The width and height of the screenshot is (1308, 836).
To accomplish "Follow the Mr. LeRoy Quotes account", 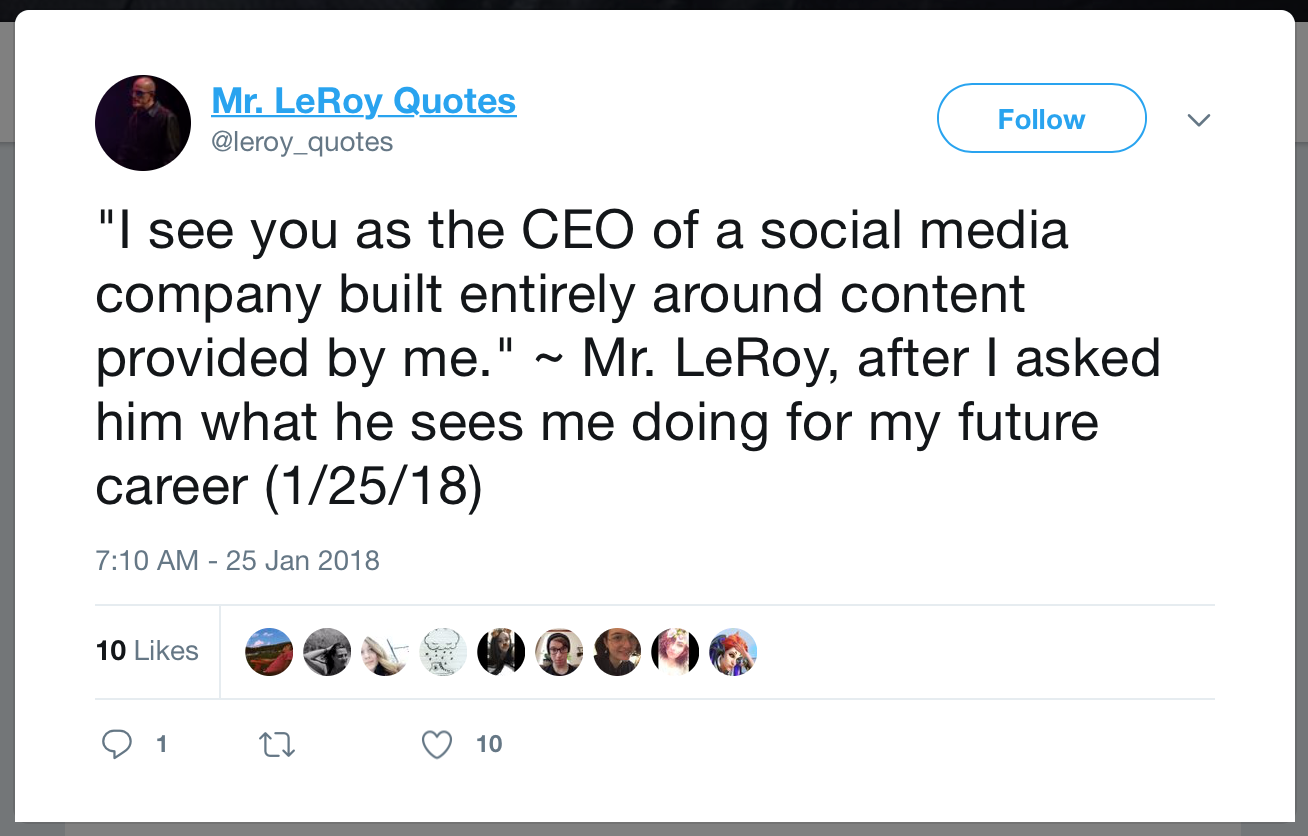I will [x=1041, y=119].
